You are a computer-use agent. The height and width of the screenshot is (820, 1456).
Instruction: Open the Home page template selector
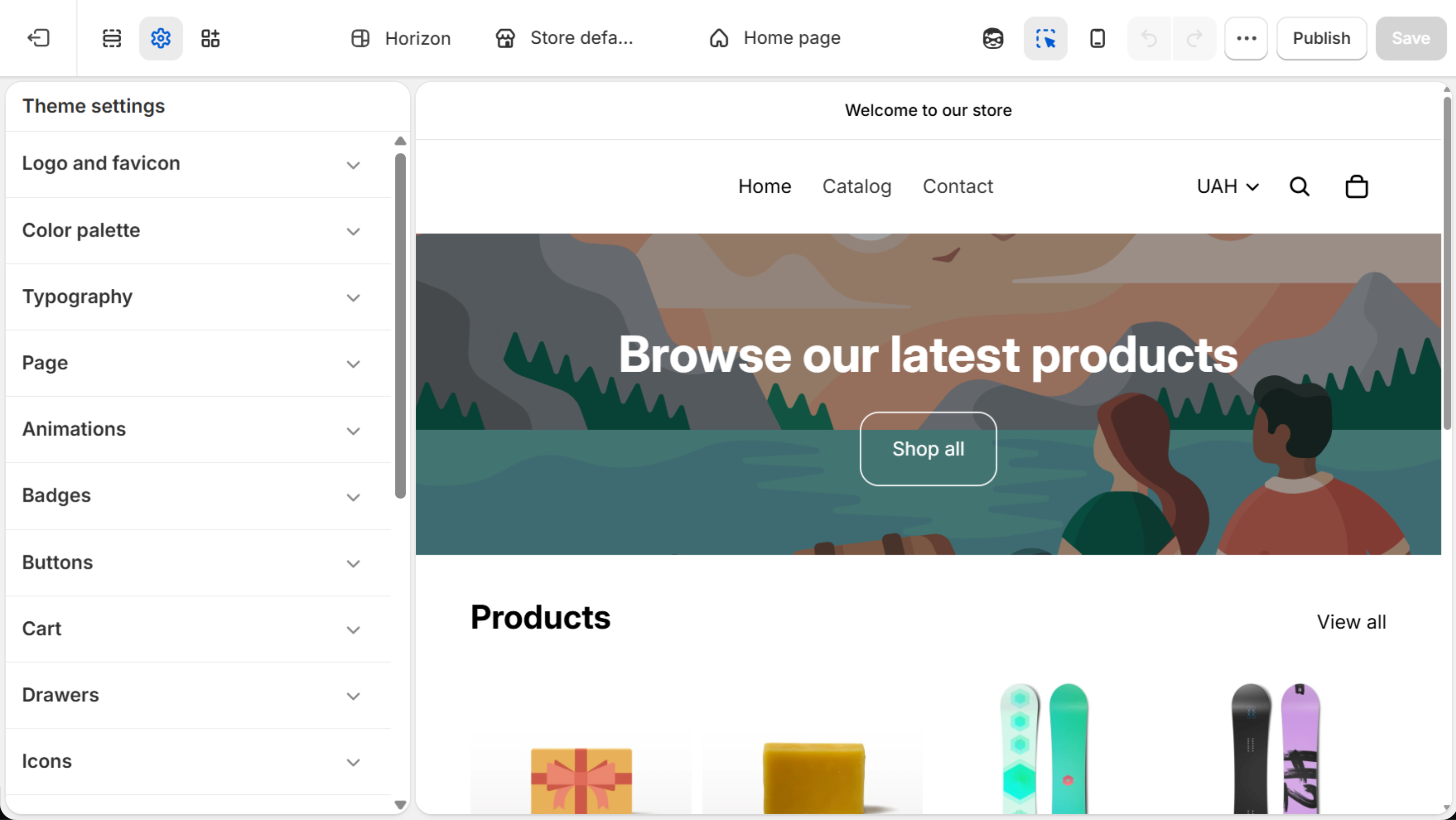click(775, 38)
